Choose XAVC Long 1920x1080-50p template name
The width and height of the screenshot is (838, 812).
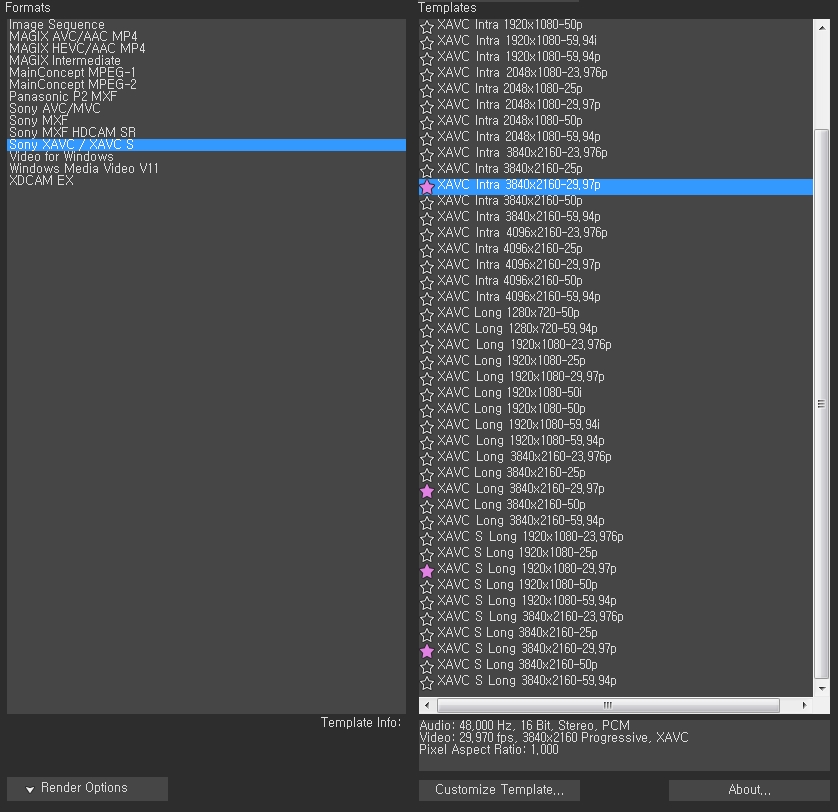pos(511,408)
